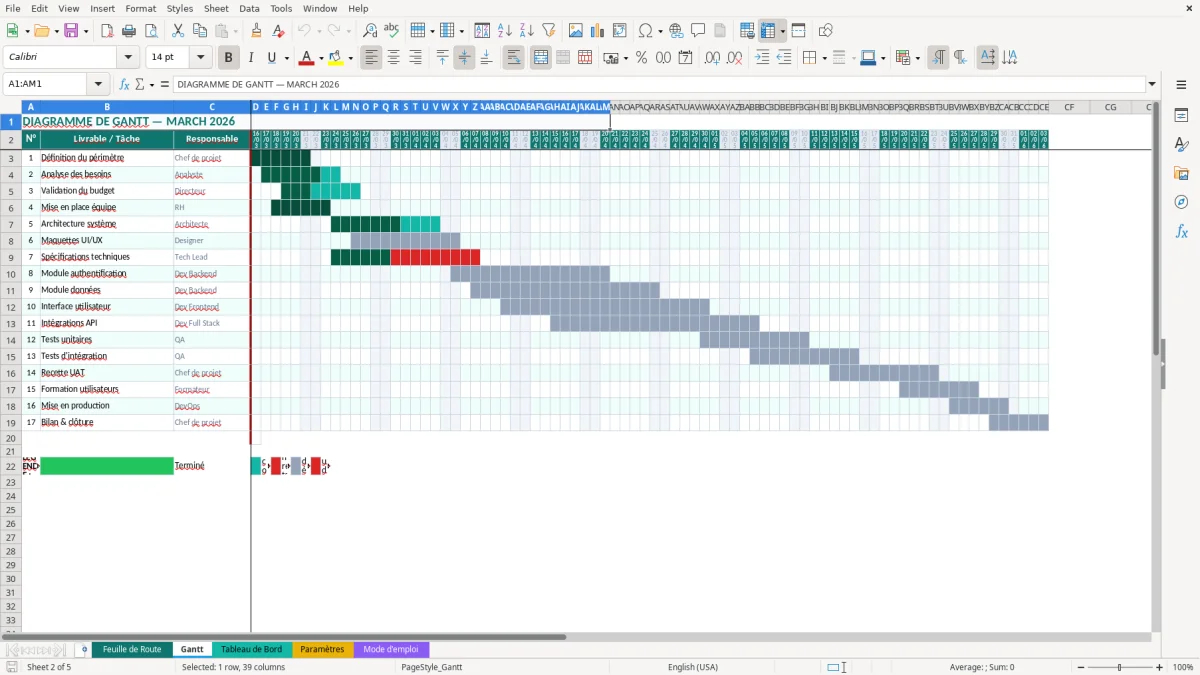Open the Open-file dropdown arrow
This screenshot has height=675, width=1200.
tap(56, 31)
